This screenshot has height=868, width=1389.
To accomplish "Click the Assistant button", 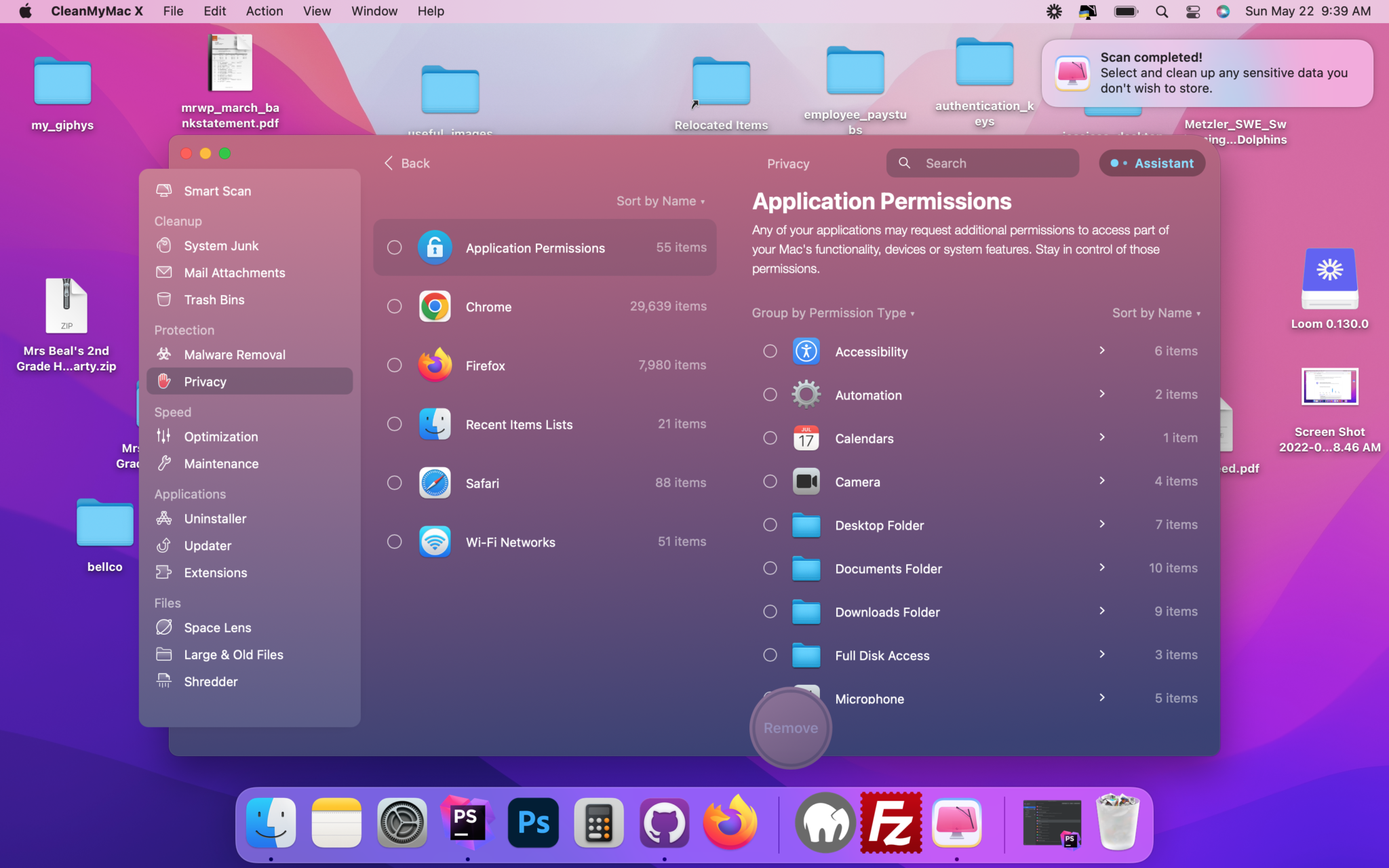I will [1152, 163].
